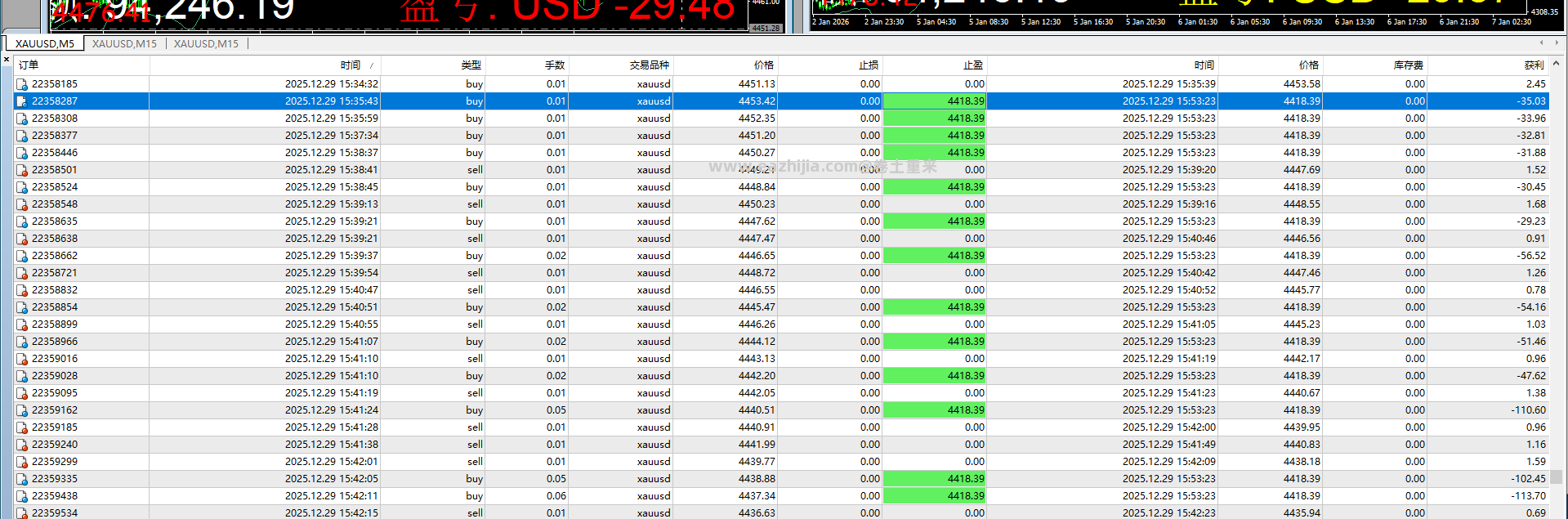Select the order icon for 22358446
This screenshot has width=1568, height=519.
click(22, 153)
